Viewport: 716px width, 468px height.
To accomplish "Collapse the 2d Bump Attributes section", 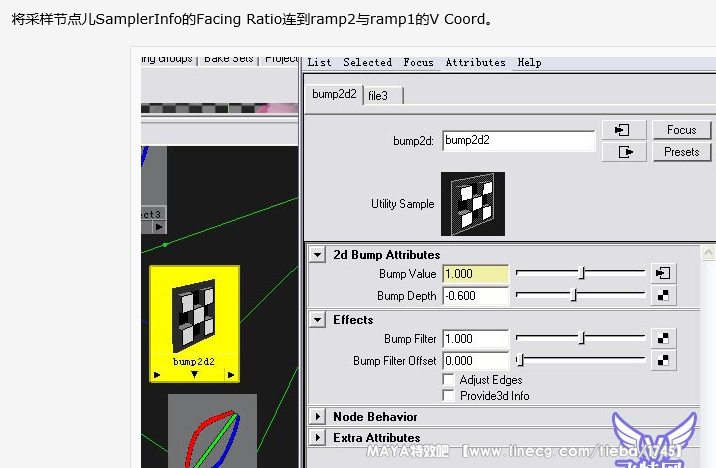I will [x=317, y=255].
